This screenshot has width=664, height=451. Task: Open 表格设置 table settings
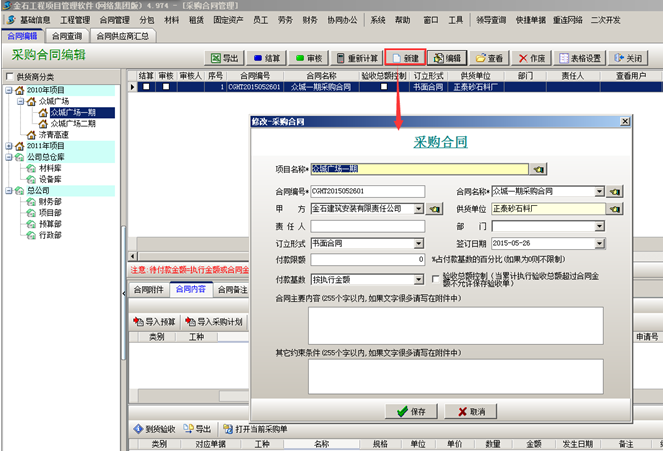pyautogui.click(x=580, y=58)
